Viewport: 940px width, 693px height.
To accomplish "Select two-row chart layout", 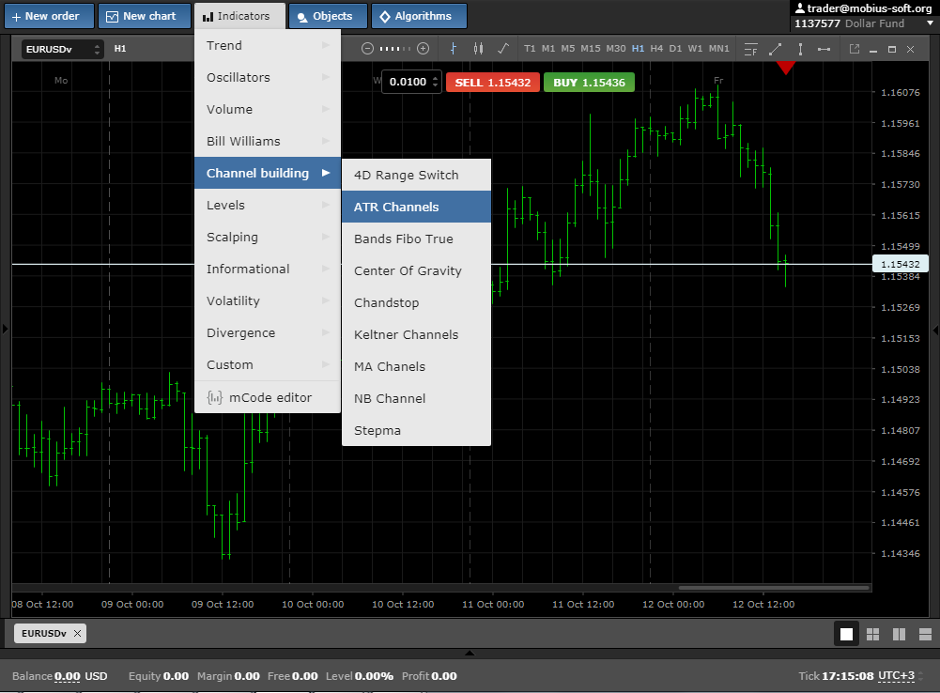I will tap(926, 634).
